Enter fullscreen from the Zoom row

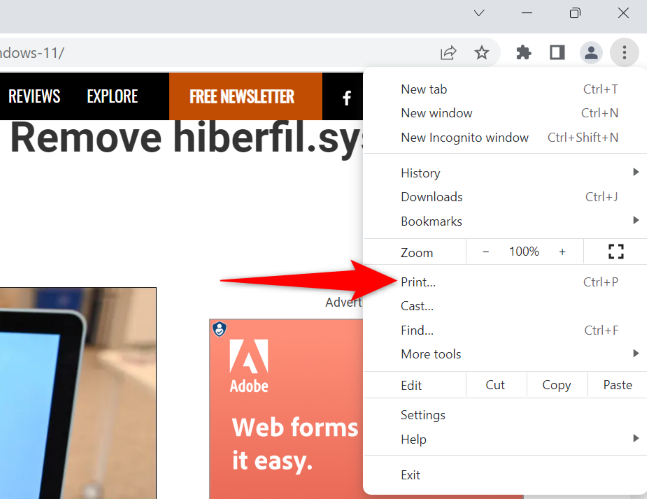coord(616,251)
